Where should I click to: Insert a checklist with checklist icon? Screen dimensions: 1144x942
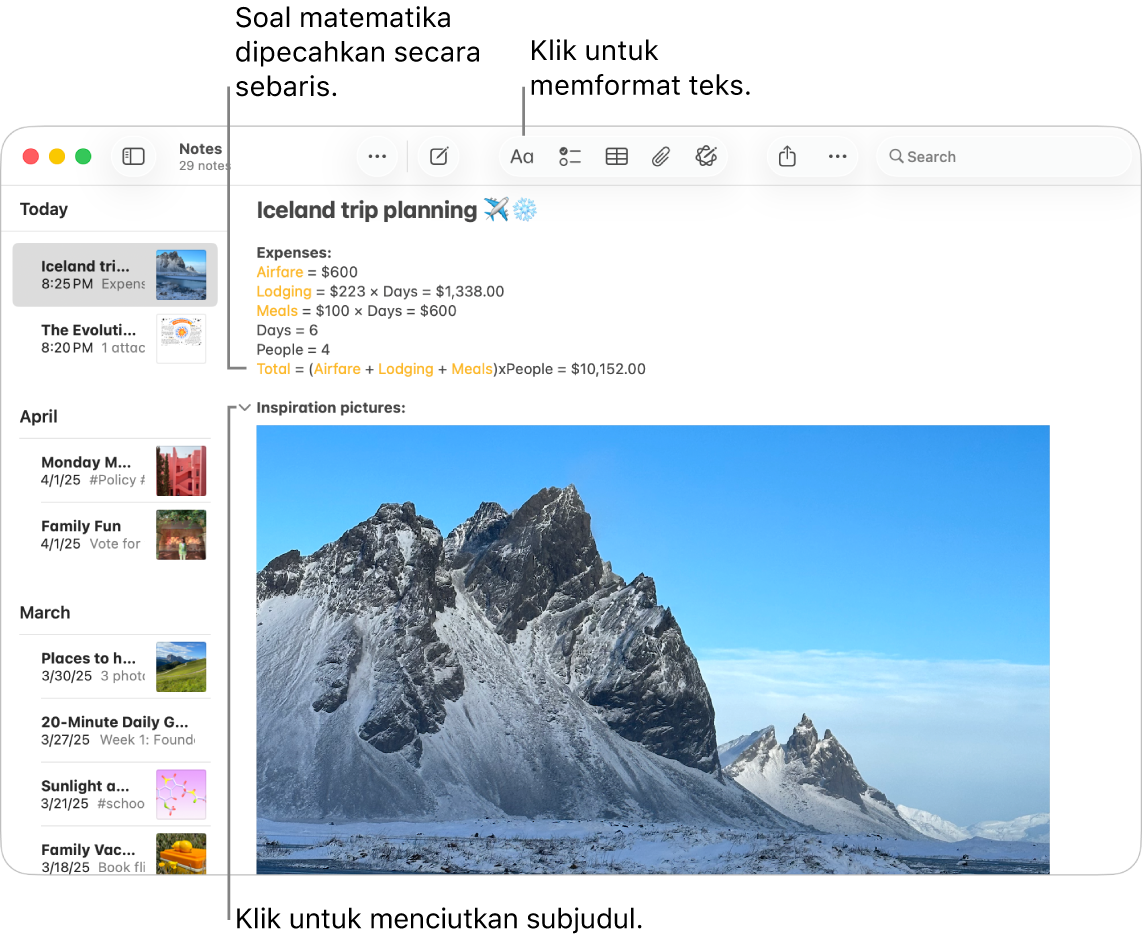tap(570, 156)
